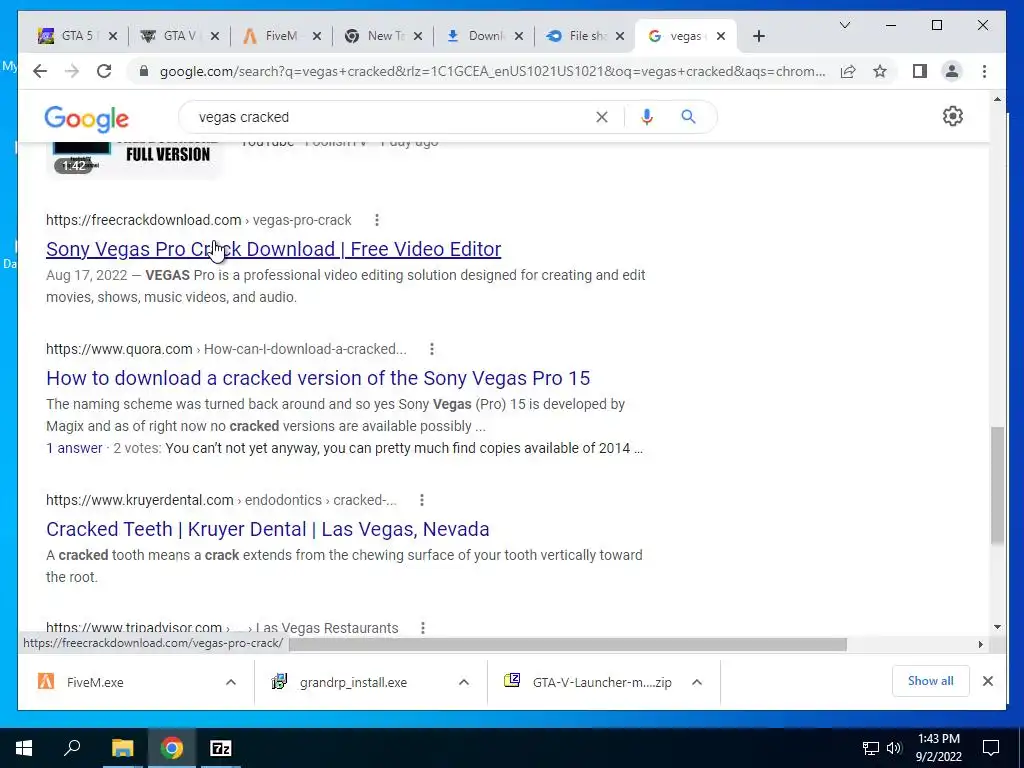Switch to the GTA V tab

tap(170, 36)
